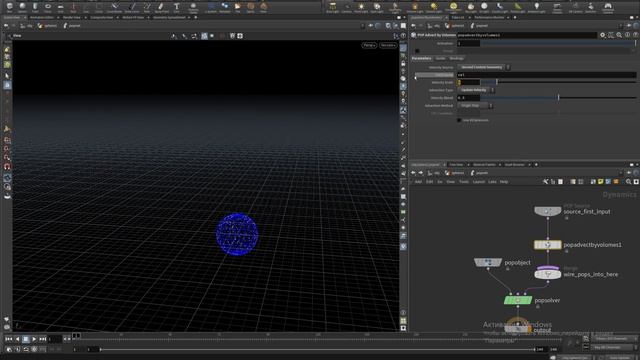Open the Render View pane tab
640x360 pixels.
(72, 18)
